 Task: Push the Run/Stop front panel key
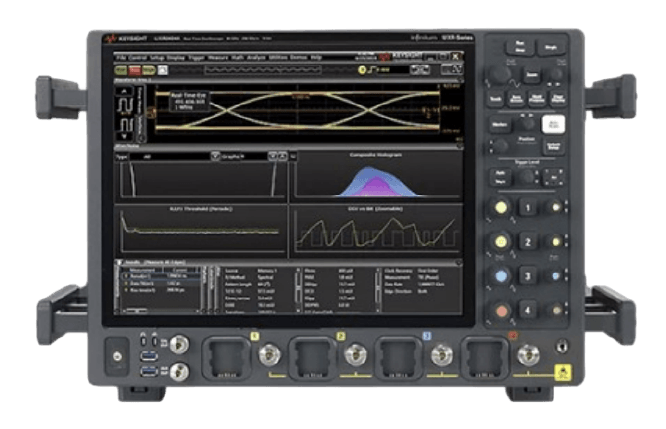(x=519, y=47)
